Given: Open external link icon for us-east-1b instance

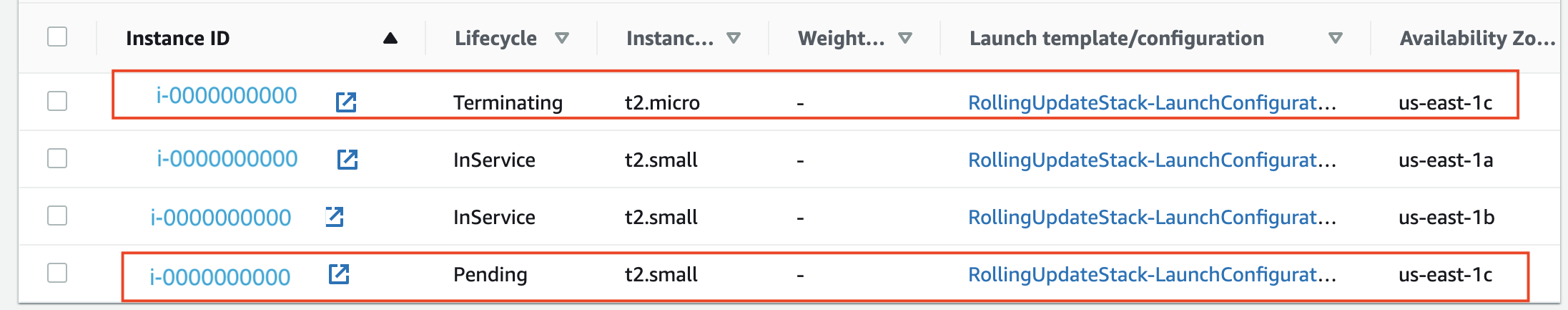Looking at the screenshot, I should point(335,216).
